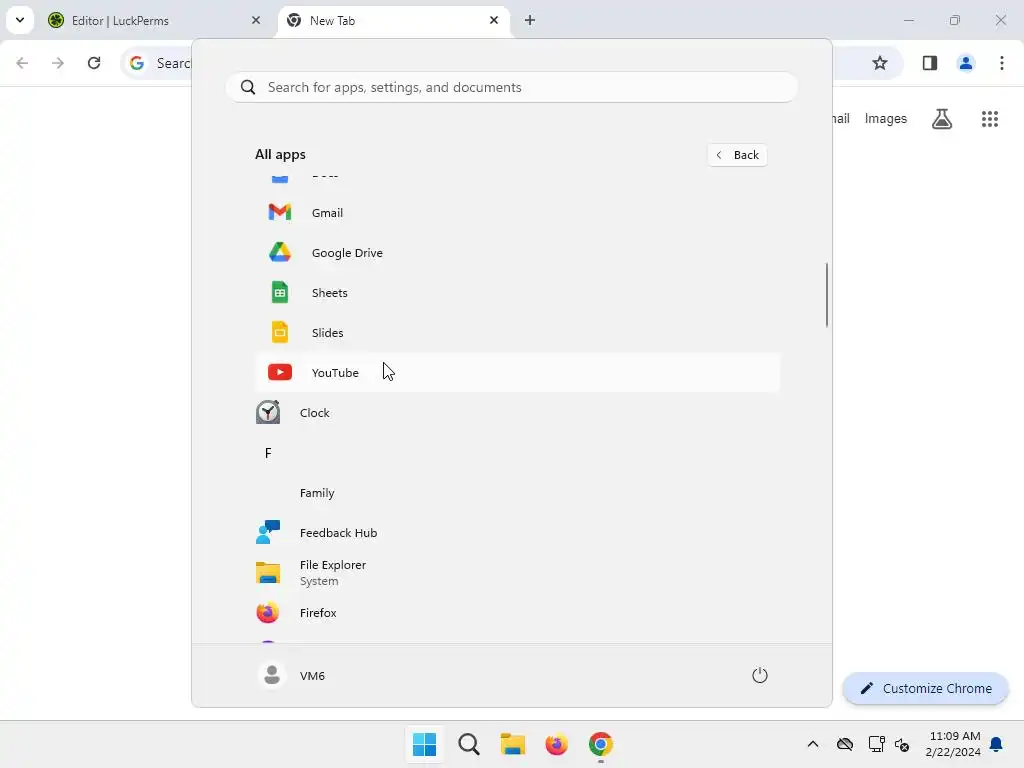Open the Images link

tap(886, 119)
